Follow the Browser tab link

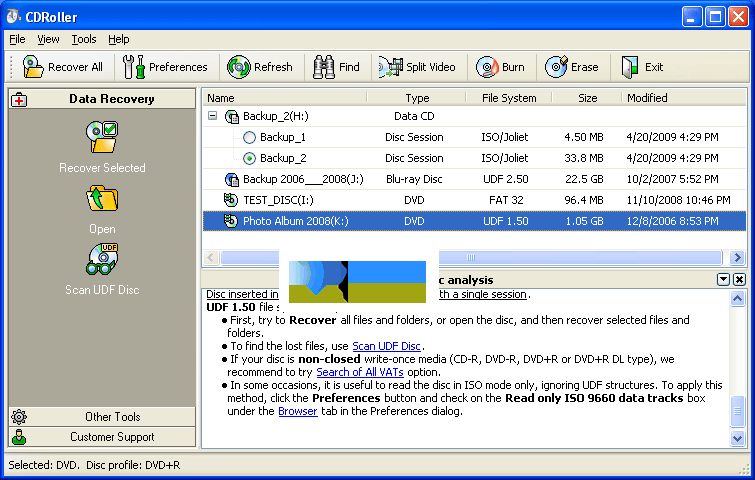[x=298, y=411]
